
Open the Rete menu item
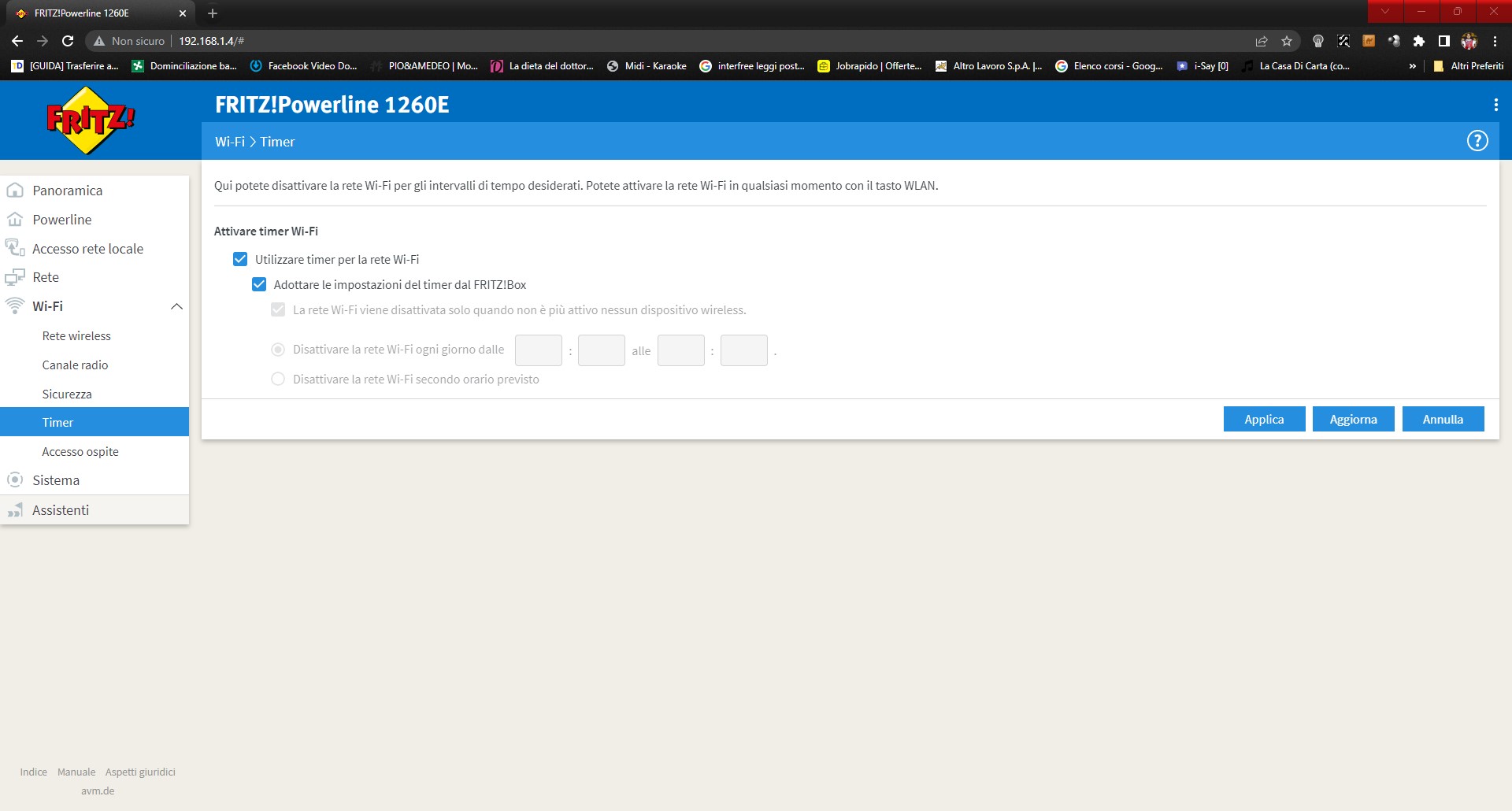pos(94,277)
